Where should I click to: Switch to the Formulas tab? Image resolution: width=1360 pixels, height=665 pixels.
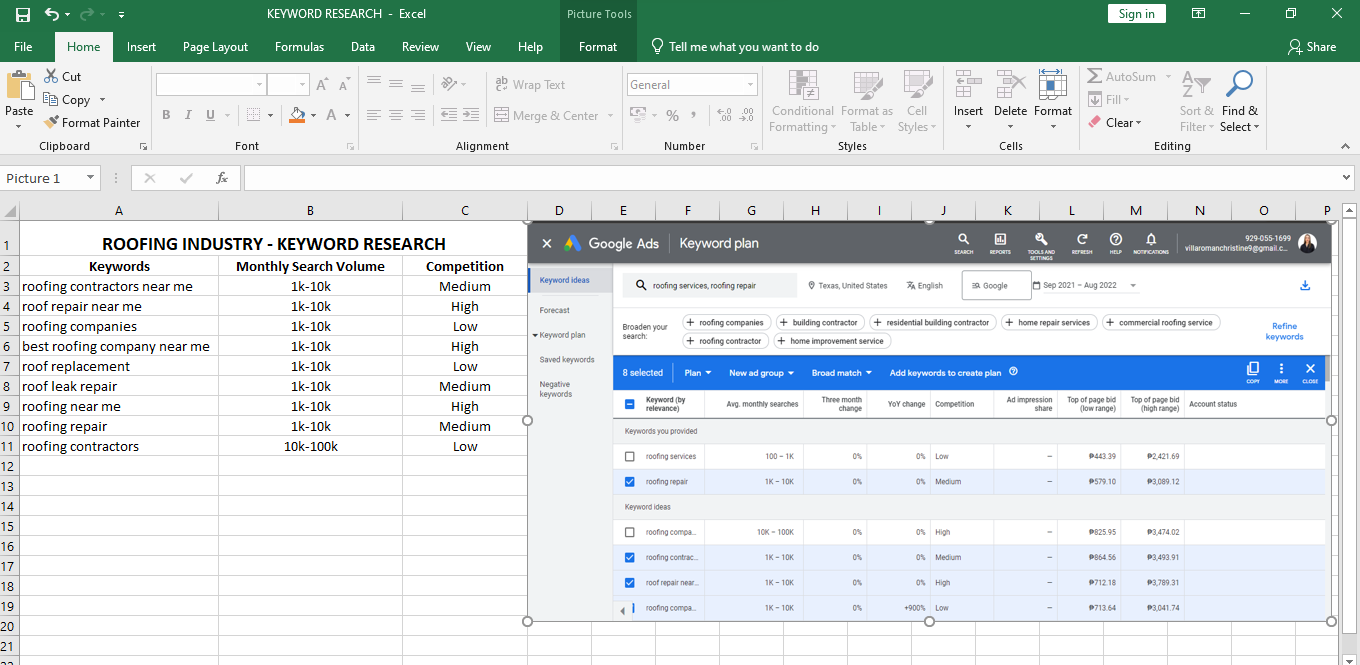point(299,46)
